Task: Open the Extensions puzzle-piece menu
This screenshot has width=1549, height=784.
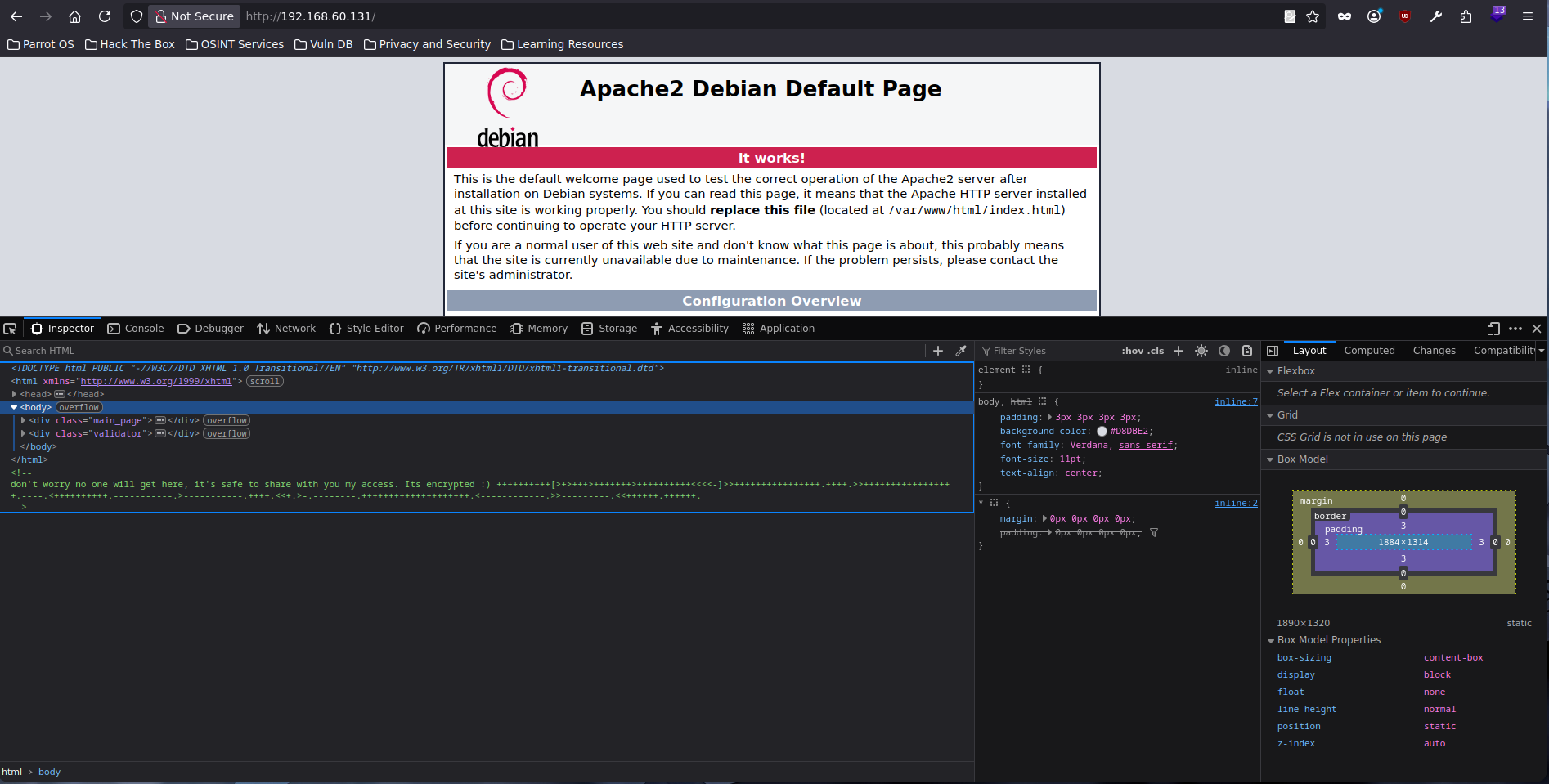Action: click(x=1466, y=16)
